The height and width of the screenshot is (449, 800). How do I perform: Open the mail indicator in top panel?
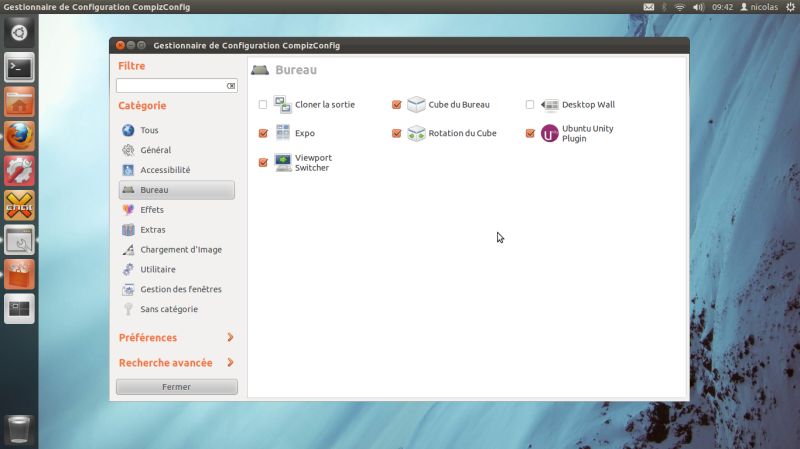648,7
